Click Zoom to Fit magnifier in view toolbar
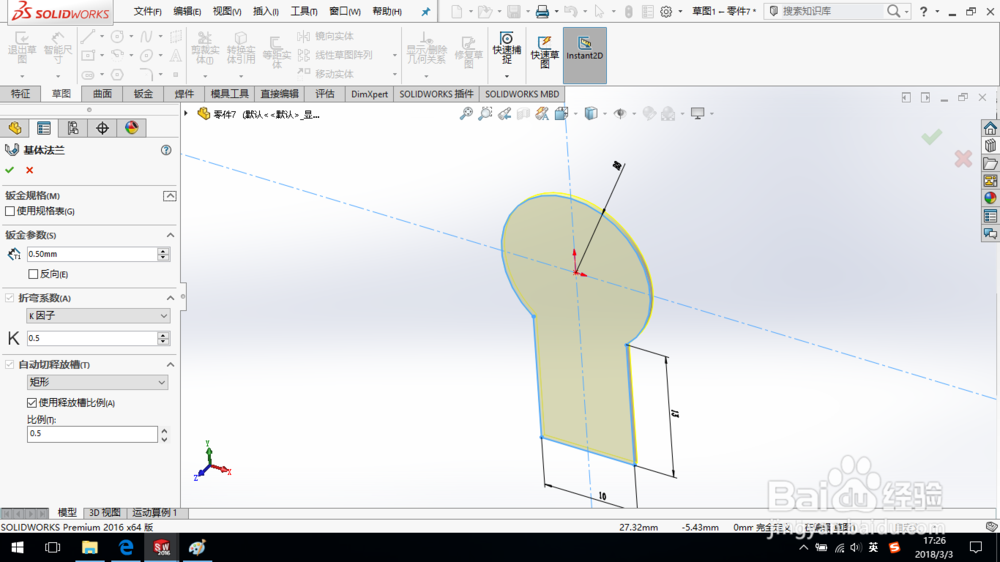The image size is (1000, 562). coord(466,114)
